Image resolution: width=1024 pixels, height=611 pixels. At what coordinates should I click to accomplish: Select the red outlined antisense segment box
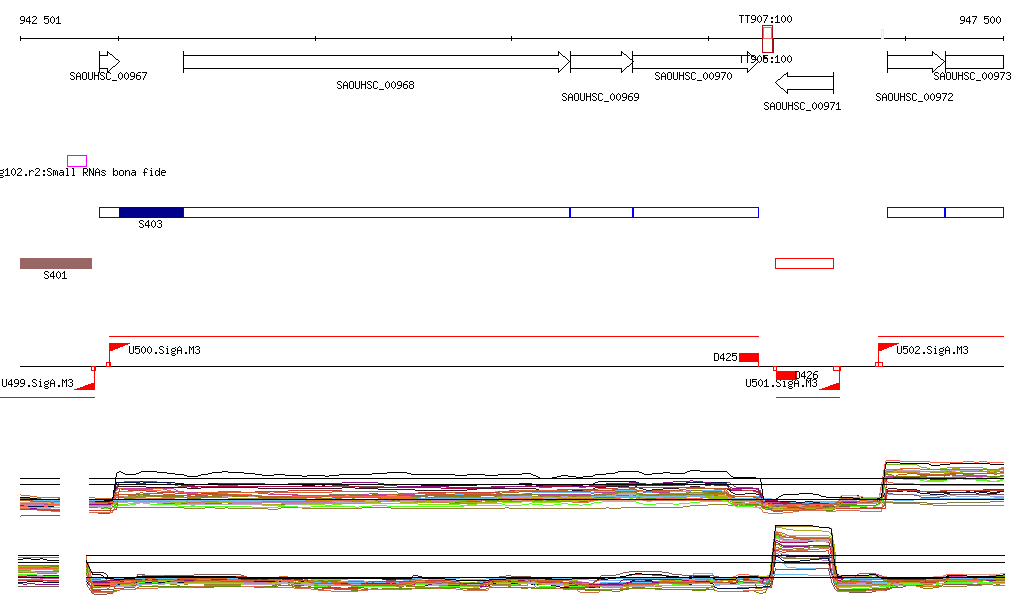coord(805,264)
